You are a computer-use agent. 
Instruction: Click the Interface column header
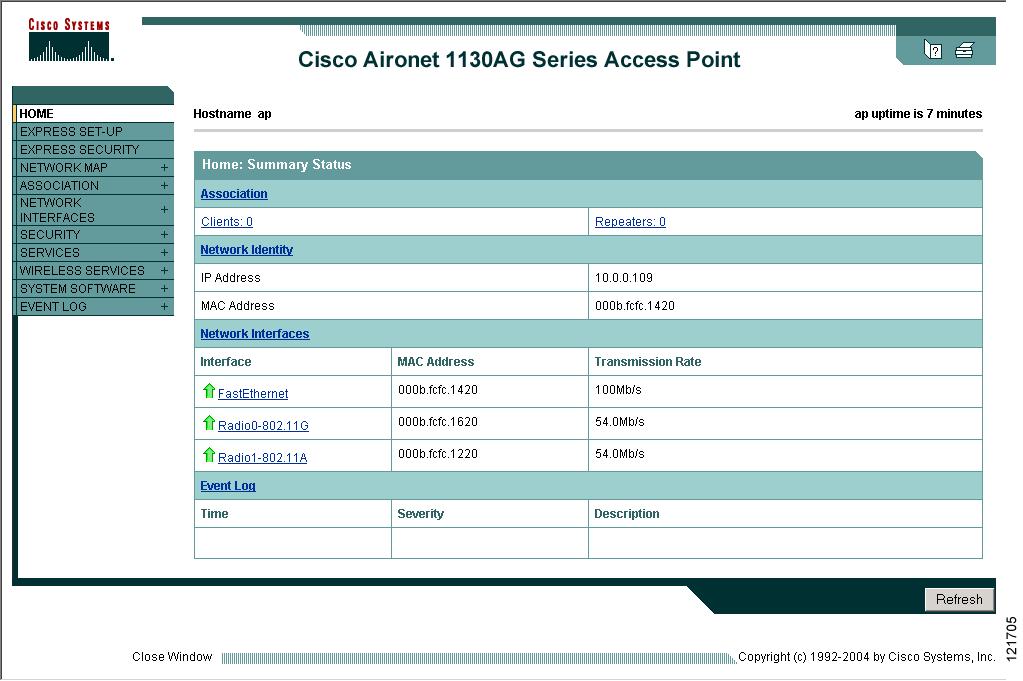click(x=226, y=362)
